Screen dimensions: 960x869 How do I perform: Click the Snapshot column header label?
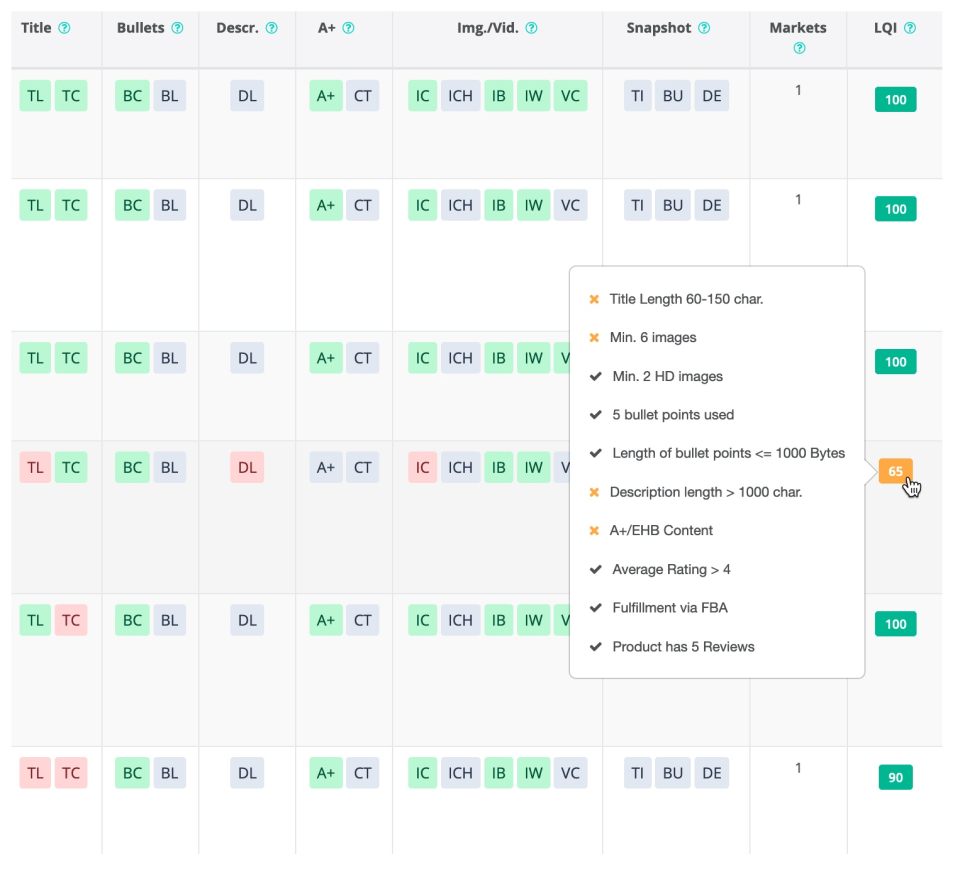click(x=659, y=28)
